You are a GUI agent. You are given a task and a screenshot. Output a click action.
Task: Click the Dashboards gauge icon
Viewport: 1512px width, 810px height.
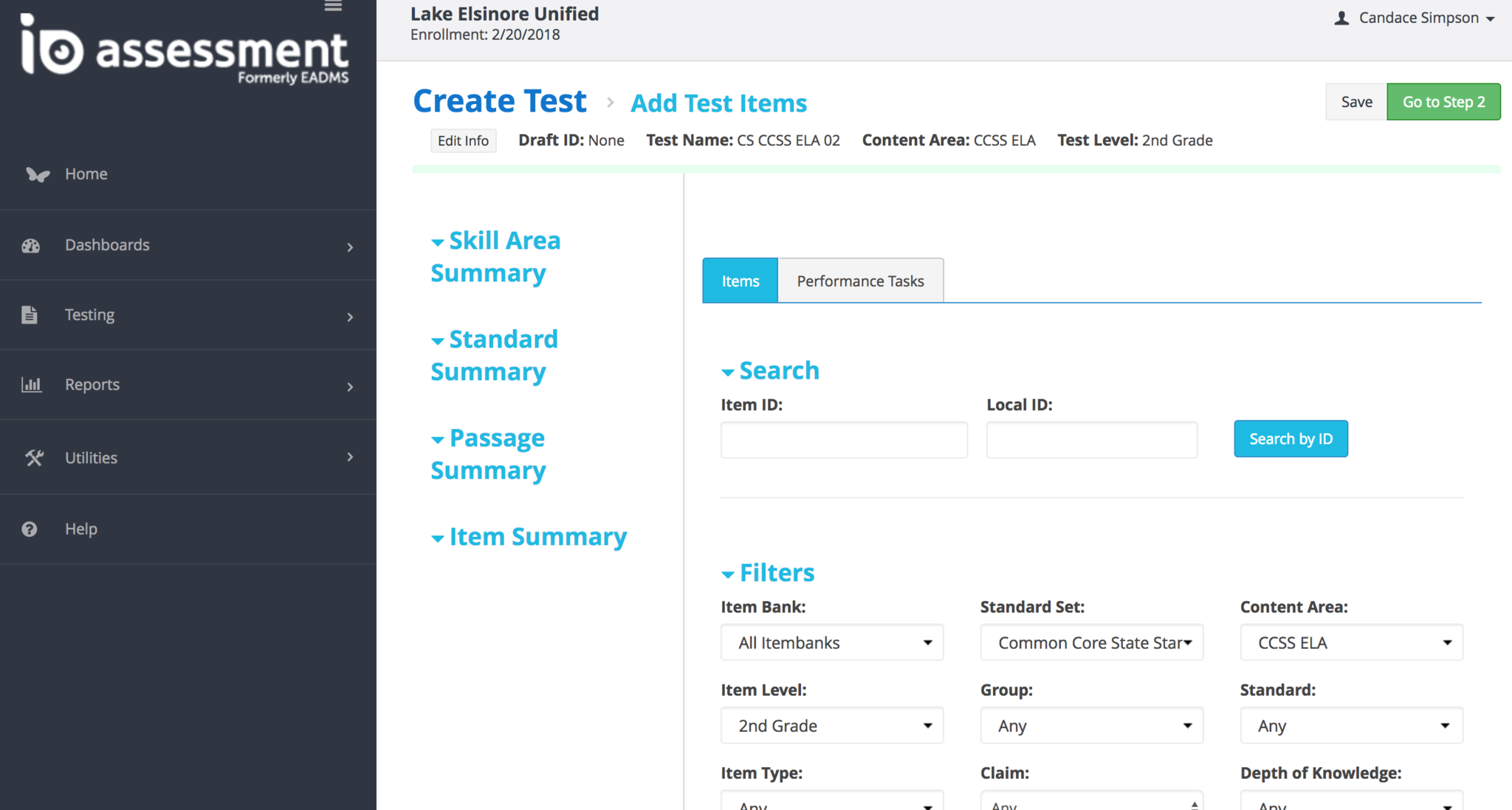click(31, 246)
